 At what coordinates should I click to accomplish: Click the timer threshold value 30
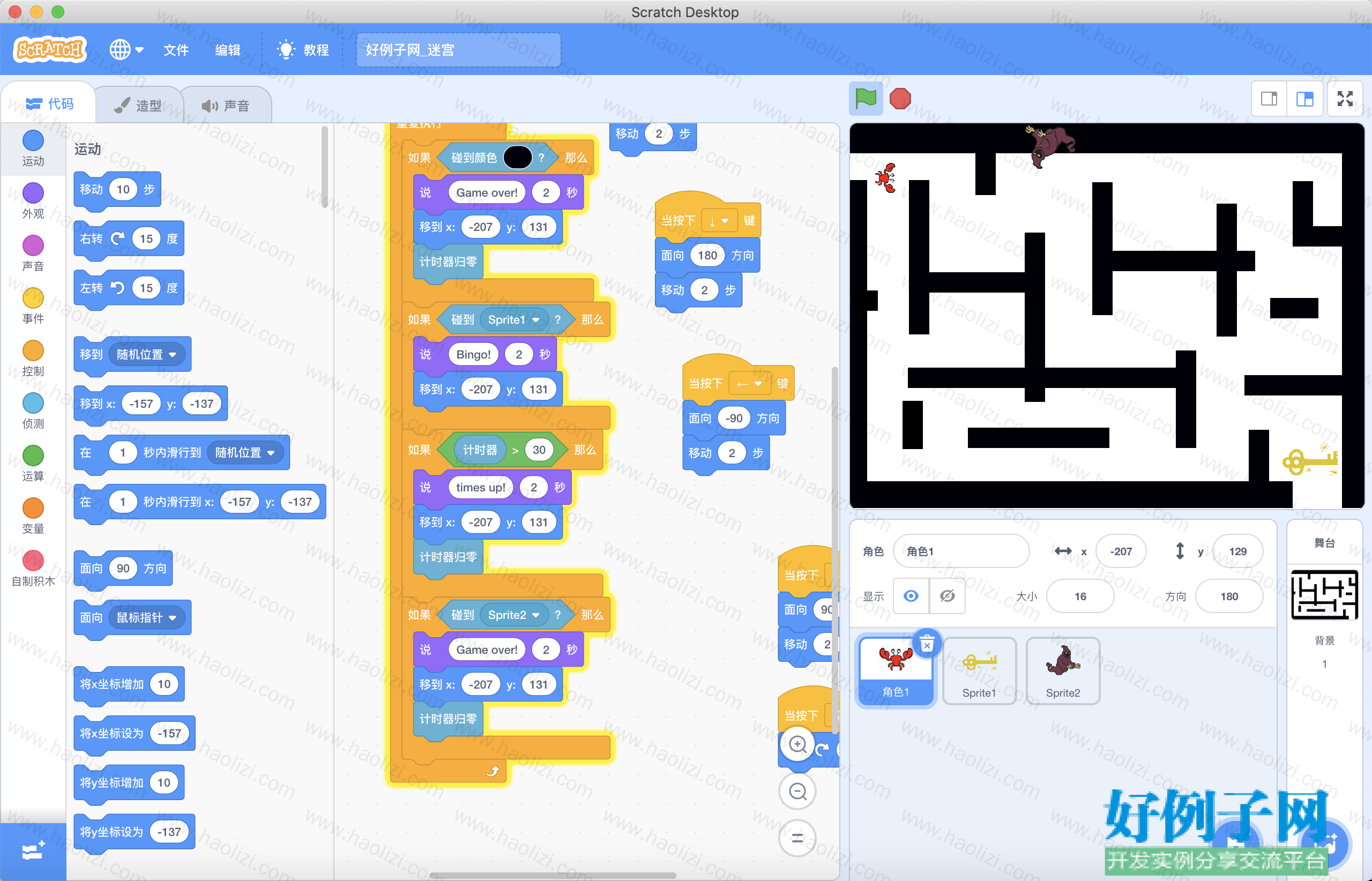(x=539, y=450)
